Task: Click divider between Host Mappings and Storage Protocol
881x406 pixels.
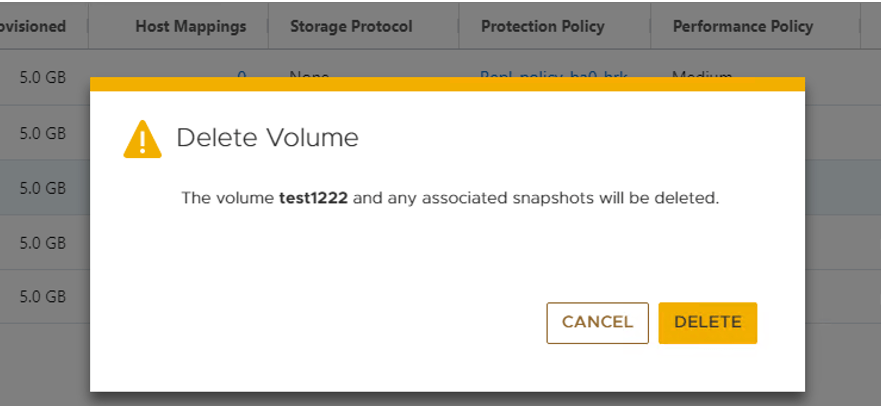Action: tap(268, 26)
